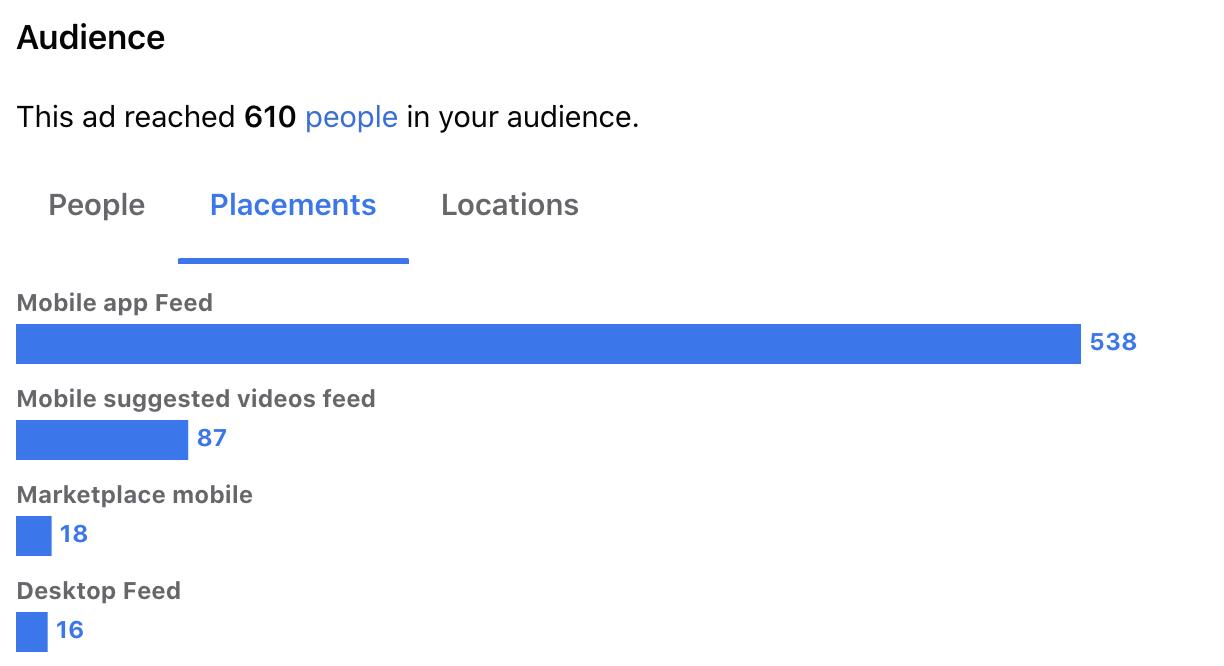Click the Desktop Feed bar
This screenshot has width=1224, height=666.
(x=32, y=631)
